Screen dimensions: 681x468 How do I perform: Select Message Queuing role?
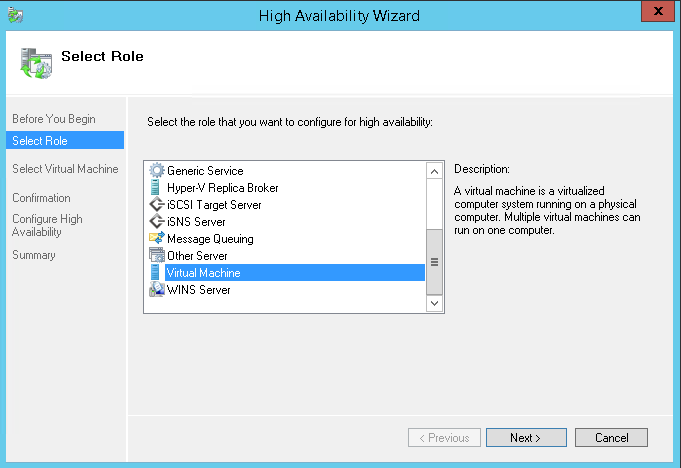[210, 238]
